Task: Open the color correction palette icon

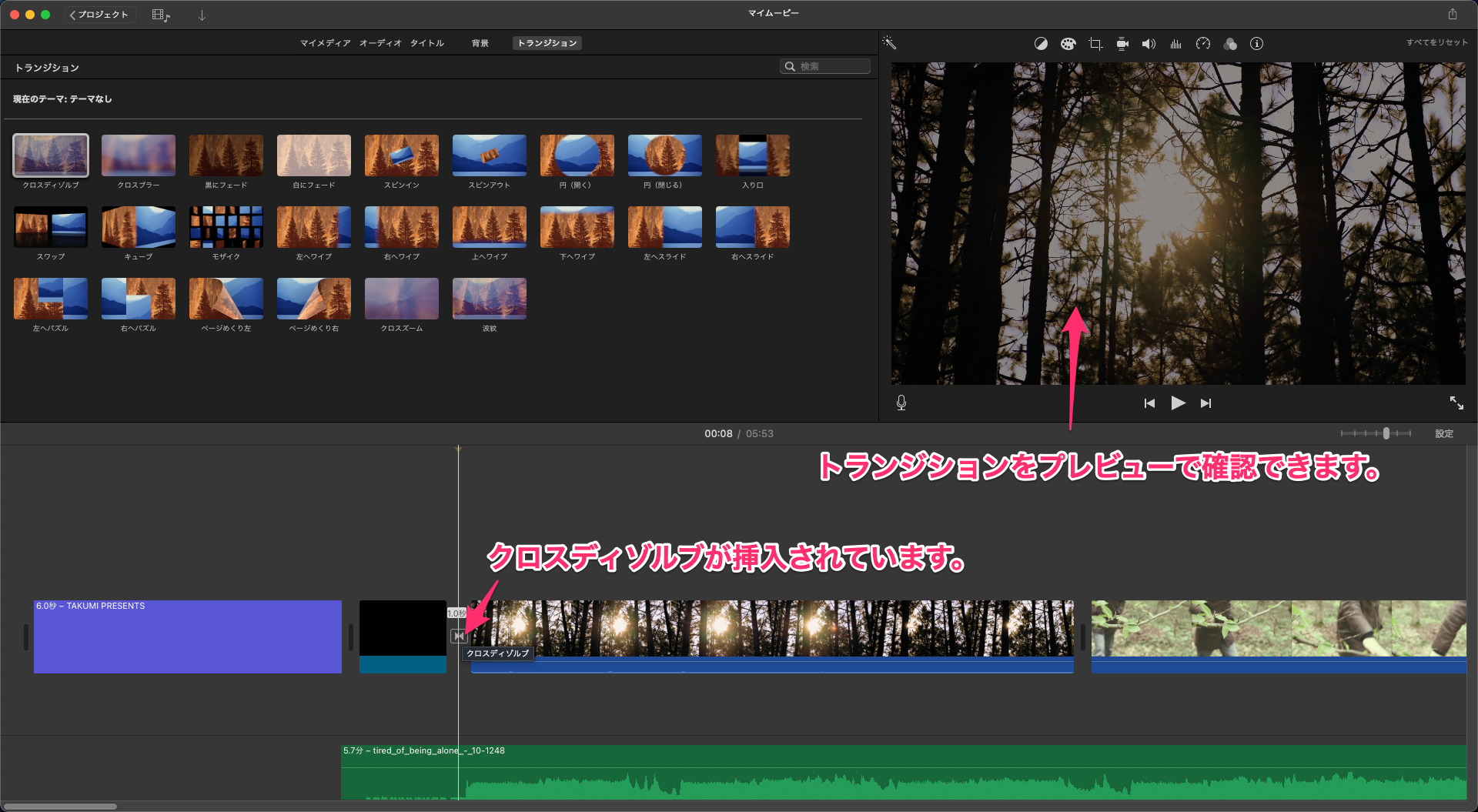Action: 1068,44
